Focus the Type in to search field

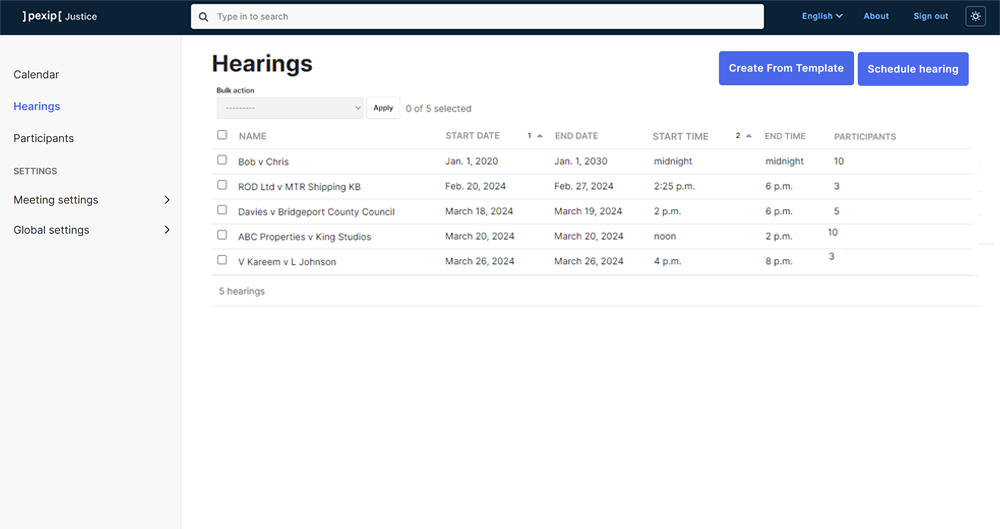(x=480, y=17)
